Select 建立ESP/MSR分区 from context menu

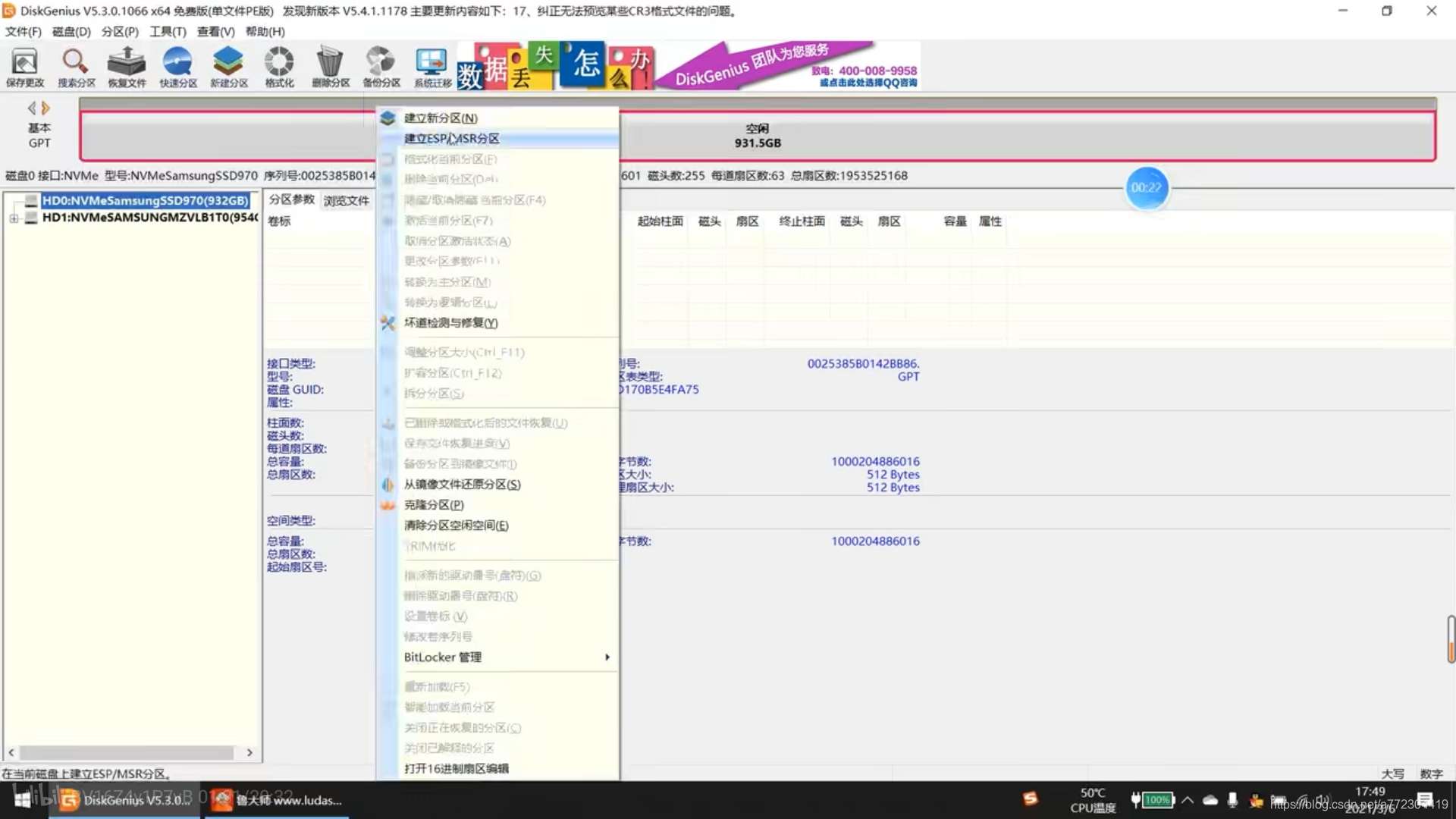452,138
